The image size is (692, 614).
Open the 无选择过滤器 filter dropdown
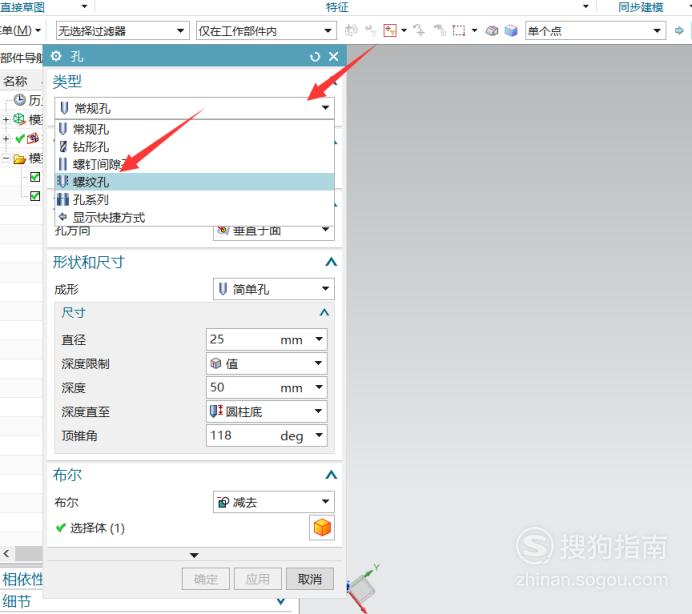coord(122,31)
